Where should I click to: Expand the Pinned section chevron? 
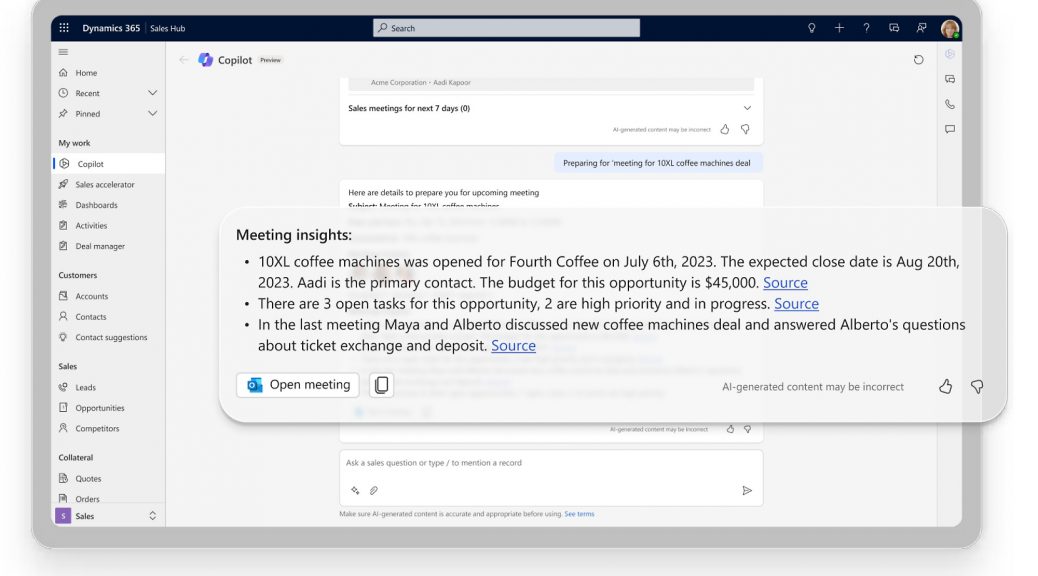click(x=152, y=113)
